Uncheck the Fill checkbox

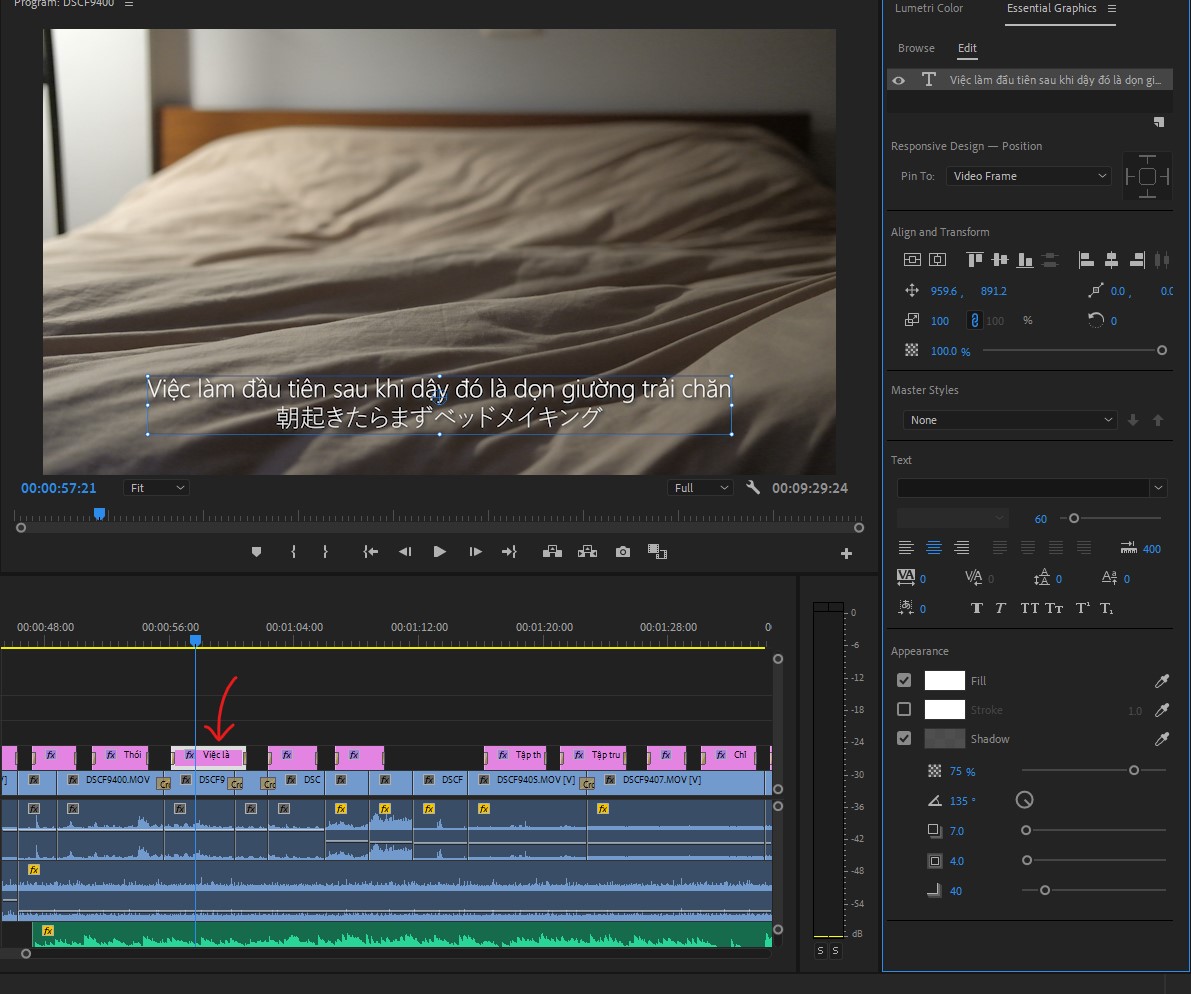click(x=904, y=681)
